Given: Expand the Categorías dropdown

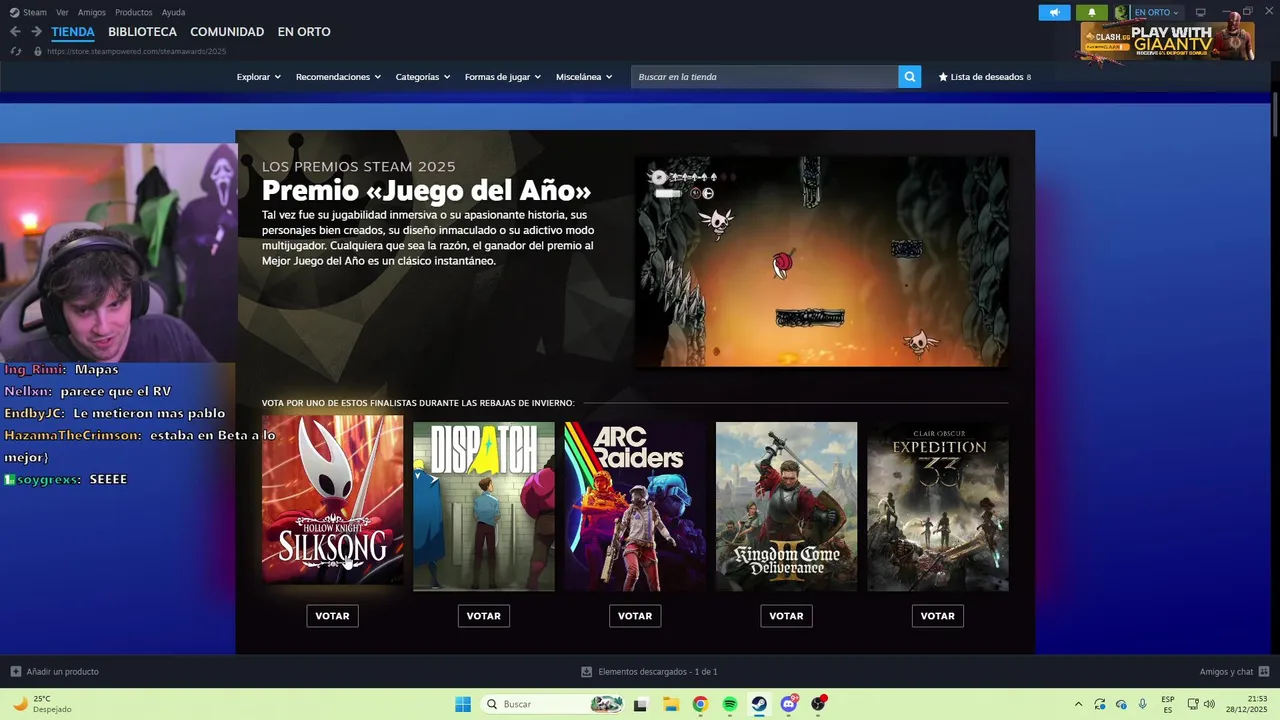Looking at the screenshot, I should pyautogui.click(x=423, y=77).
